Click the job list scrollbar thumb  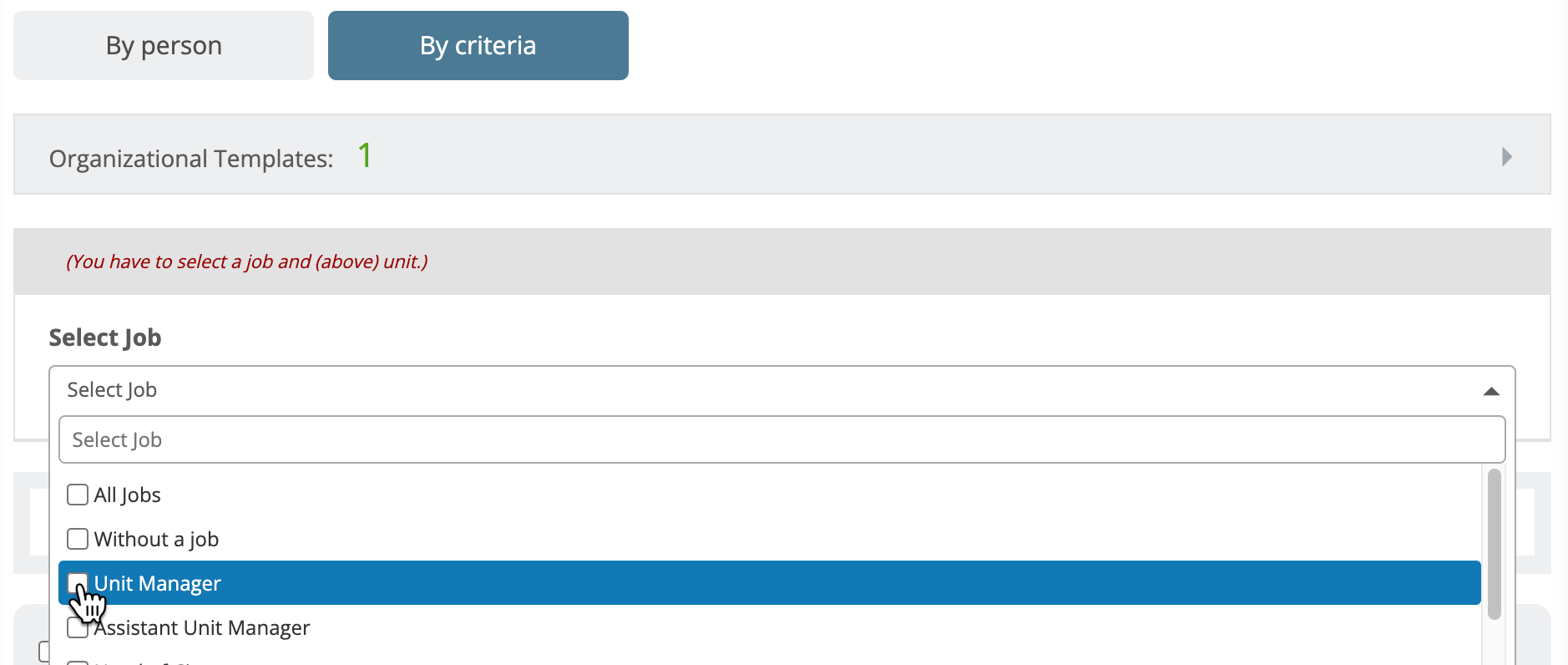1495,544
